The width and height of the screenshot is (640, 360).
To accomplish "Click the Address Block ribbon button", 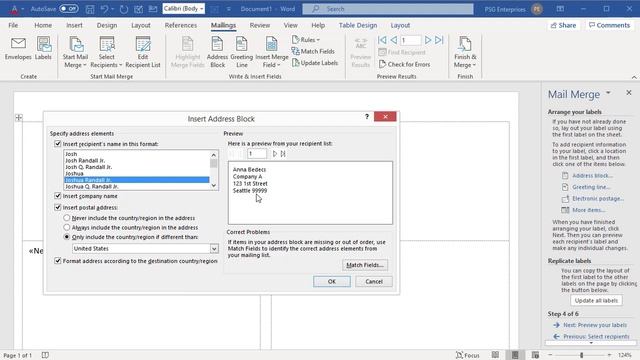I will tap(217, 52).
